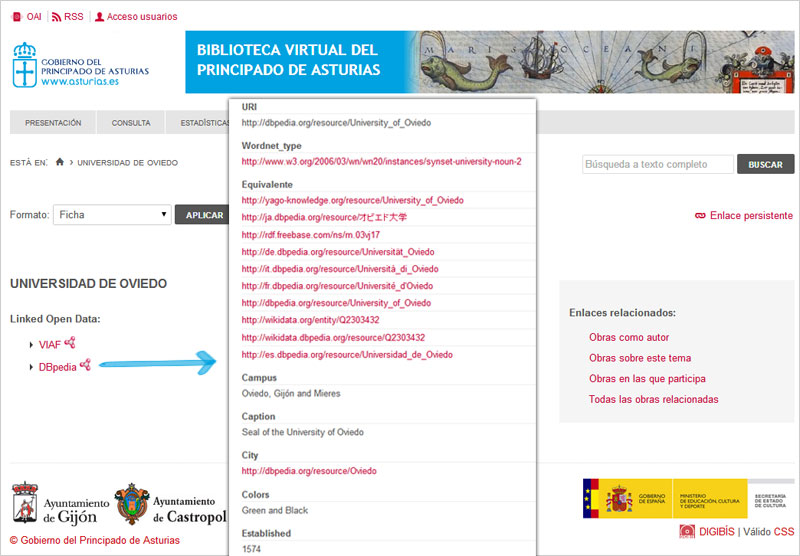Click the Campus value Oviedo, Gijón and Mieres
This screenshot has width=800, height=556.
291,393
